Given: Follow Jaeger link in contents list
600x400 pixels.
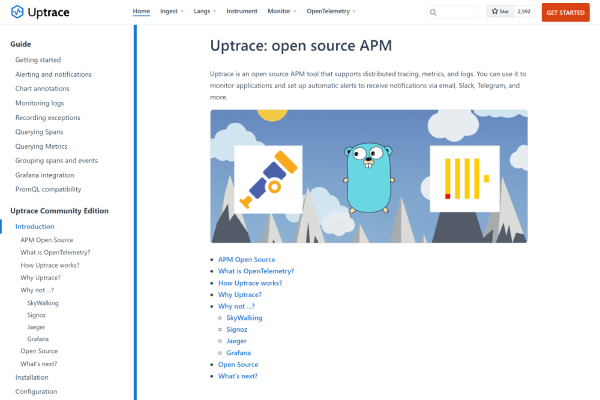Looking at the screenshot, I should click(236, 341).
